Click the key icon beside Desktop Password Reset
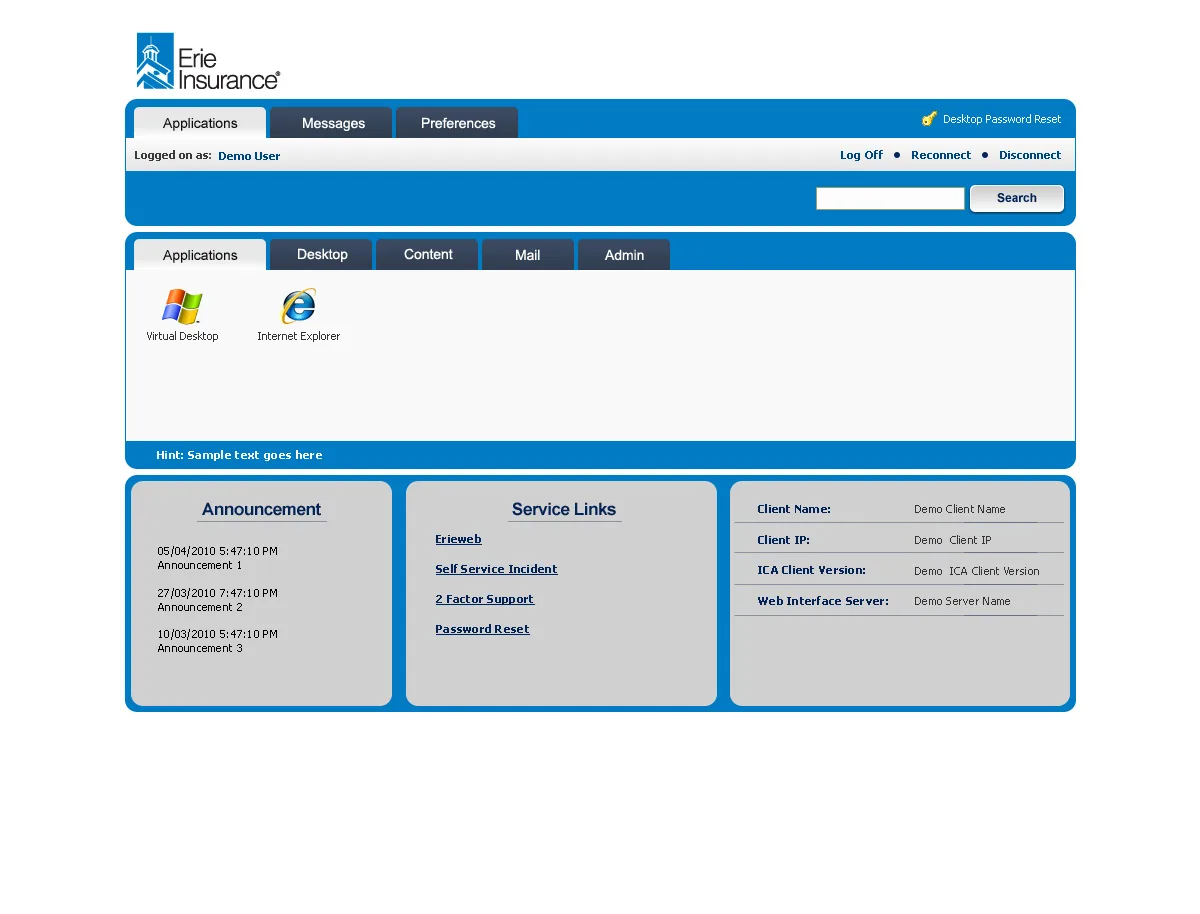Screen dimensions: 1200x914 click(929, 119)
